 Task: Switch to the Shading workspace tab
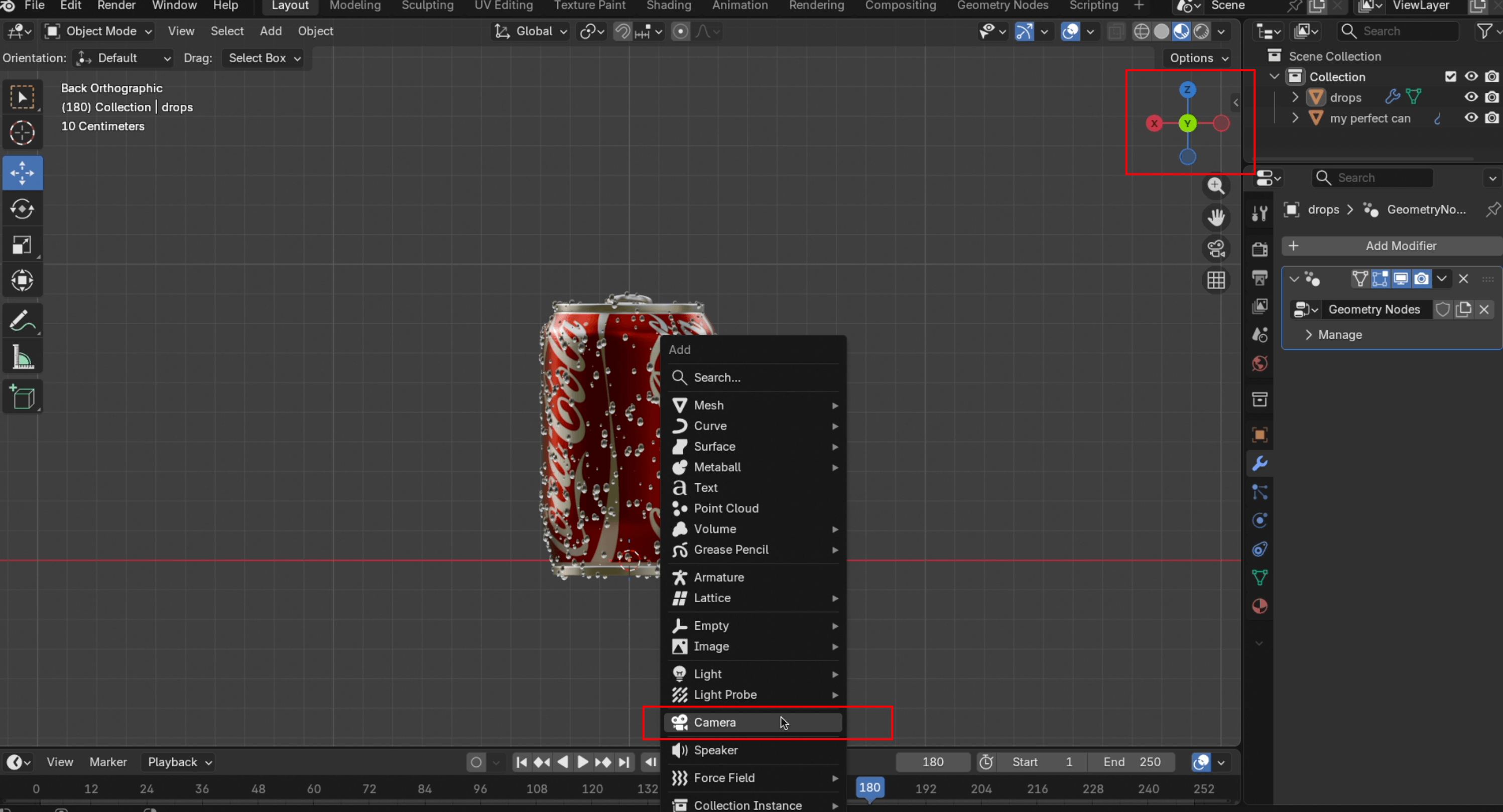click(669, 6)
